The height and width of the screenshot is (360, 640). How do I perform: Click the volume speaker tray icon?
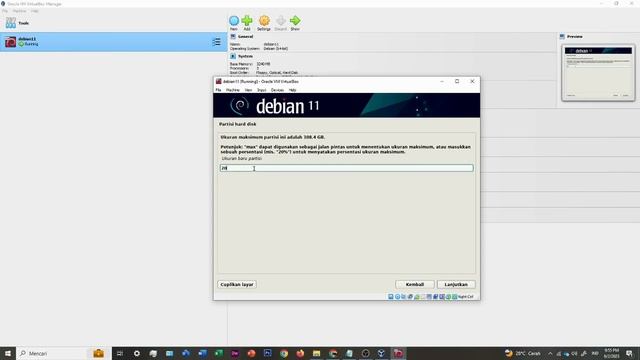574,353
